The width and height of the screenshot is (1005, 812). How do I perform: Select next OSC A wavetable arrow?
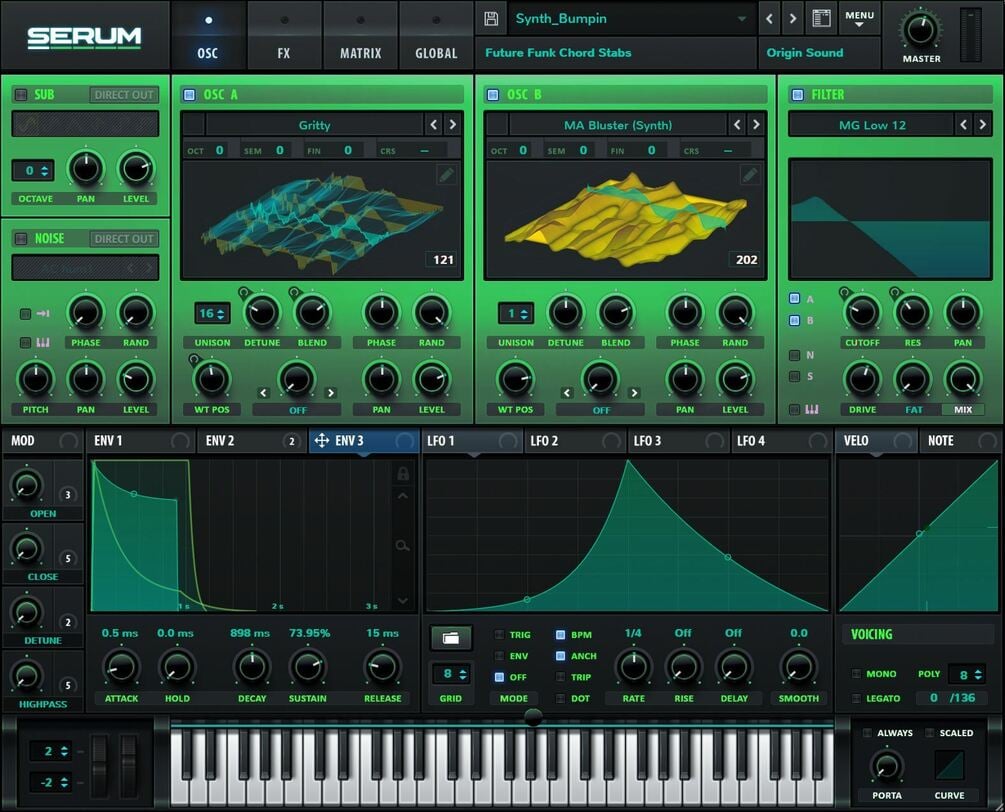pos(453,124)
